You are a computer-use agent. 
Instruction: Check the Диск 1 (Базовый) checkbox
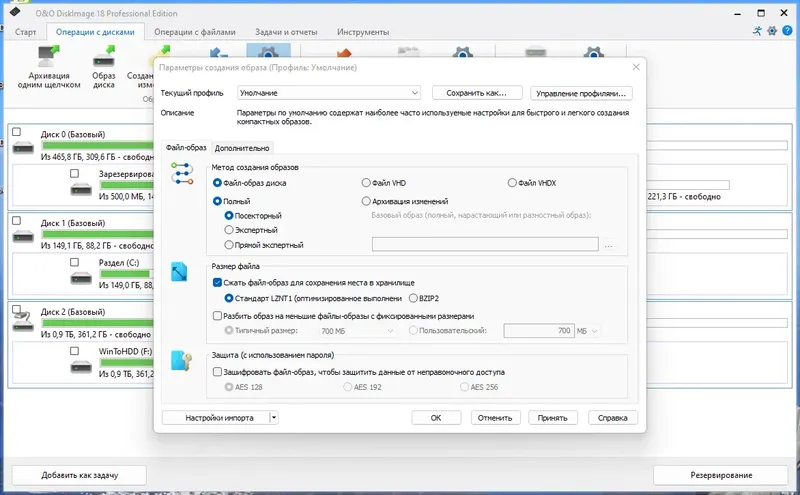[x=16, y=220]
